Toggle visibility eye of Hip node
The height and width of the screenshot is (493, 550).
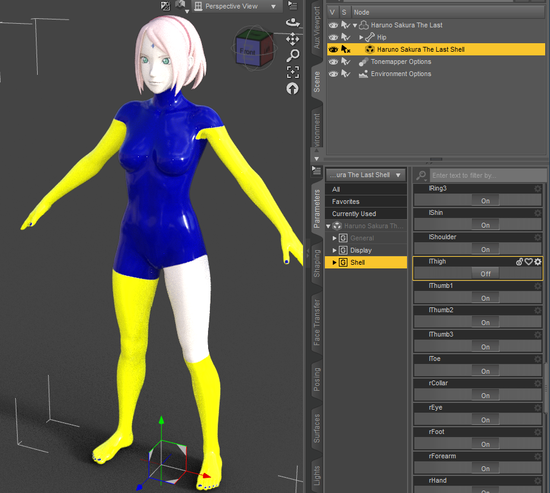[x=333, y=37]
